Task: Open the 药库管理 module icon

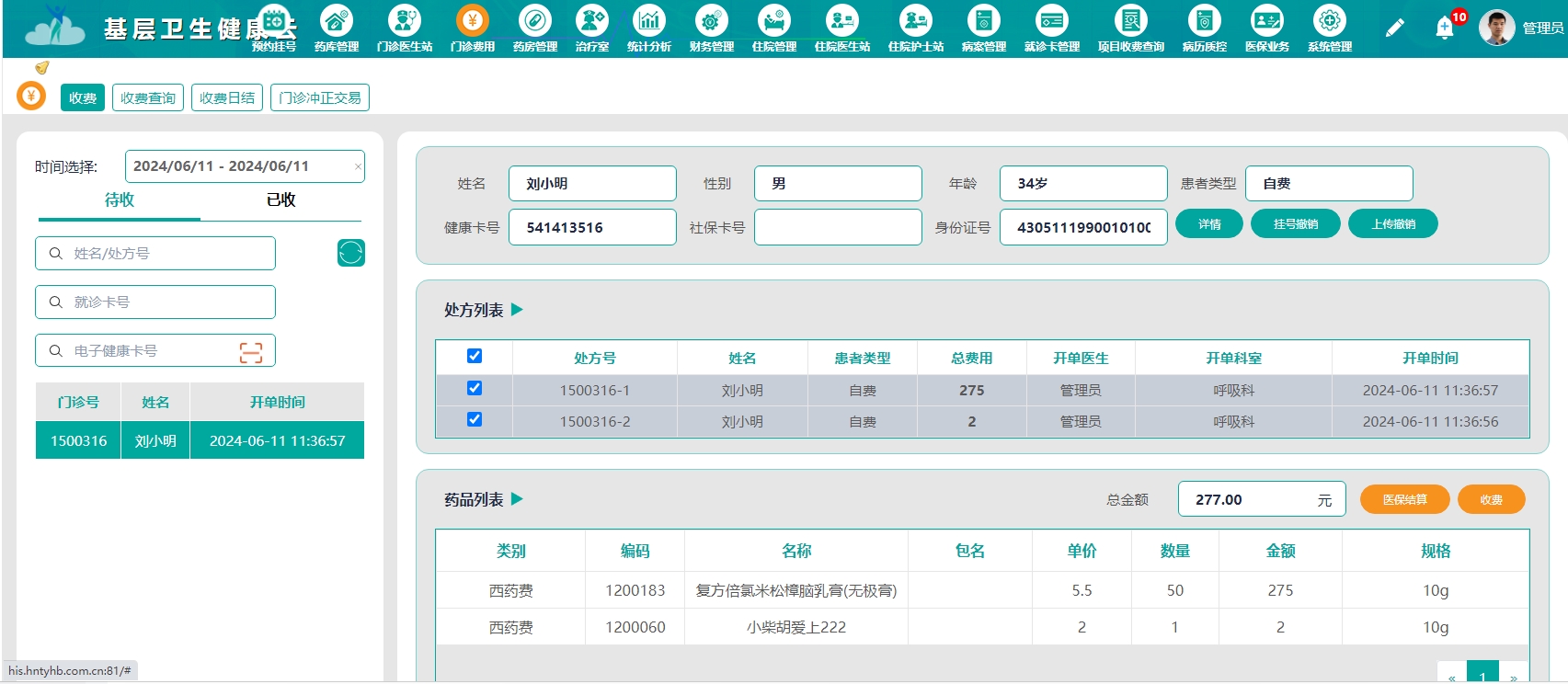Action: coord(337,22)
